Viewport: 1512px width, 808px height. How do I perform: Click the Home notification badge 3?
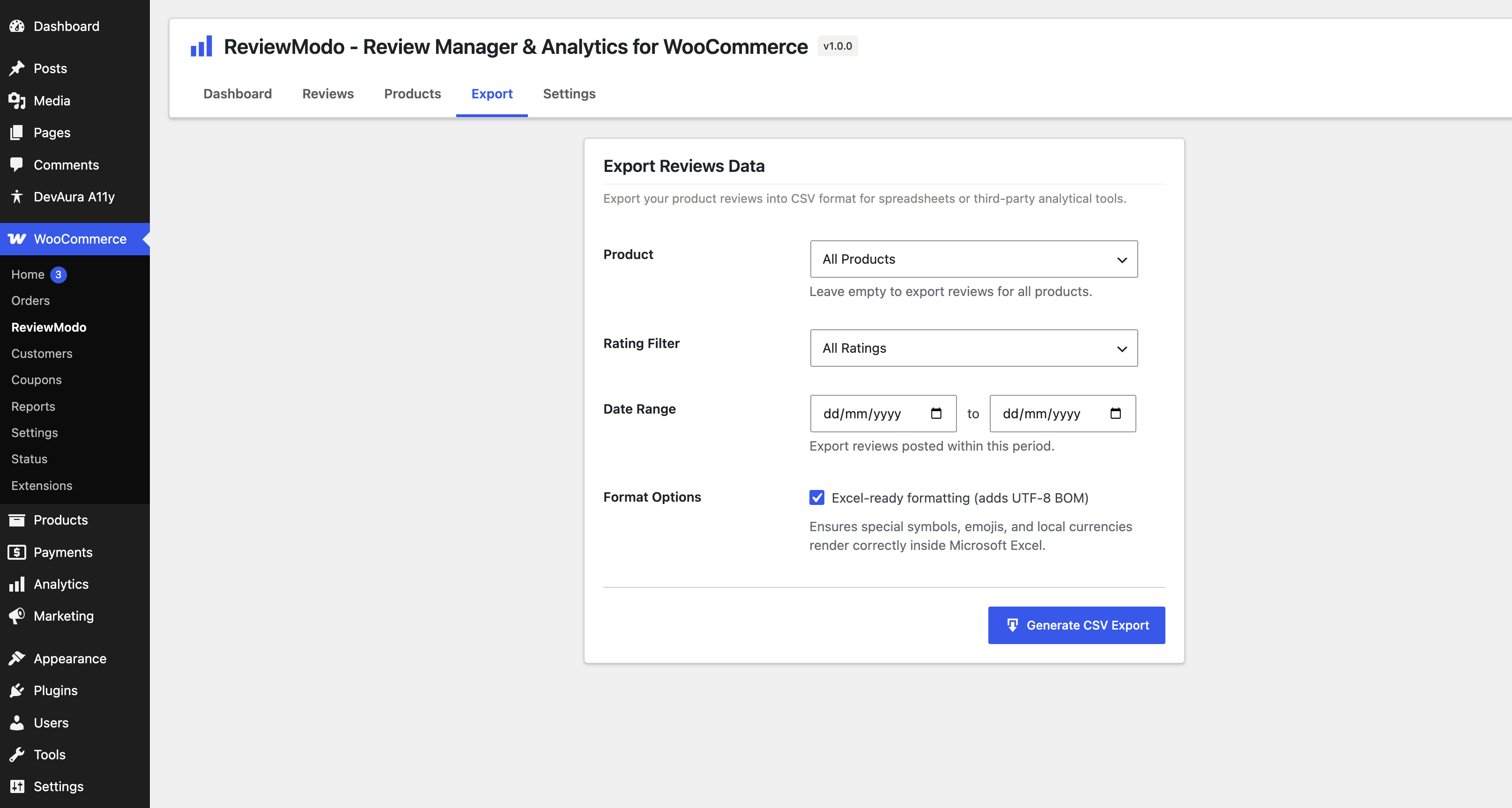58,274
